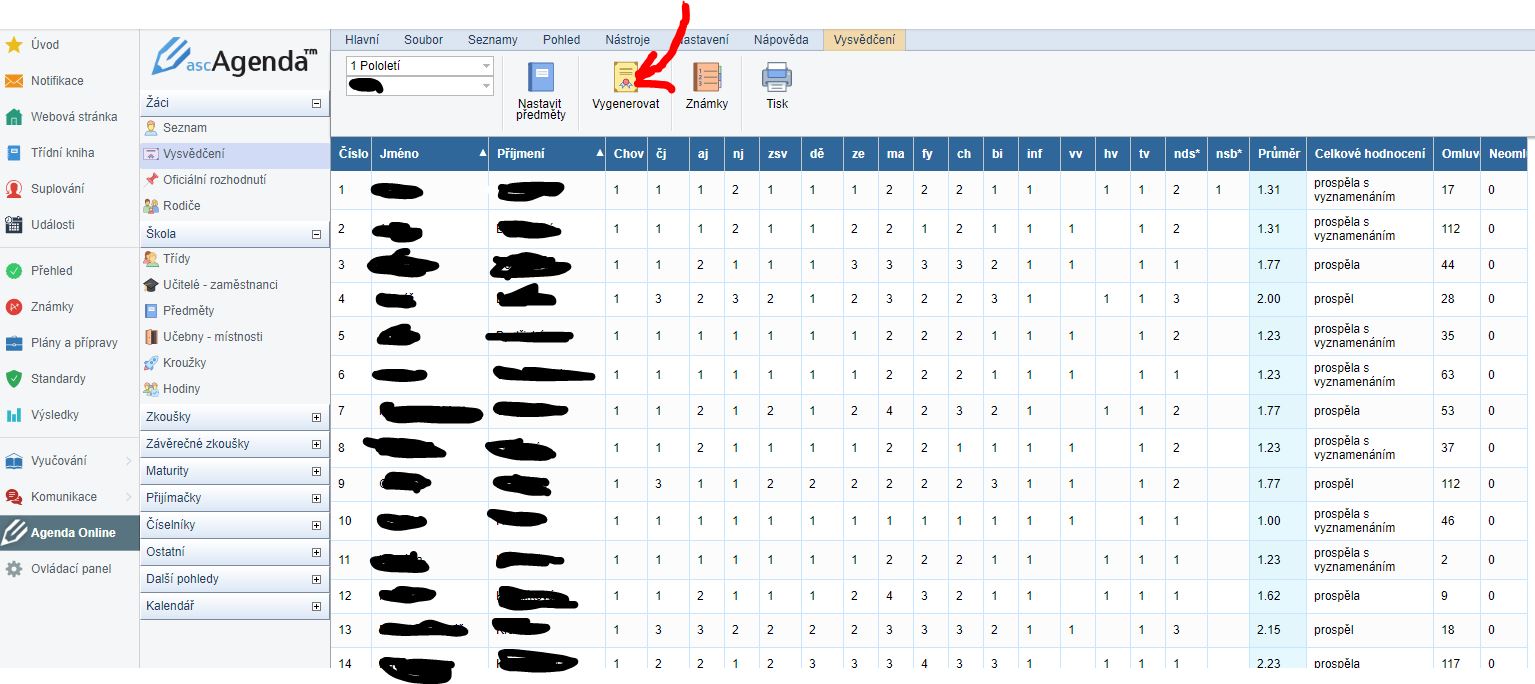Expand the Číselníky section
The image size is (1535, 684).
click(316, 525)
